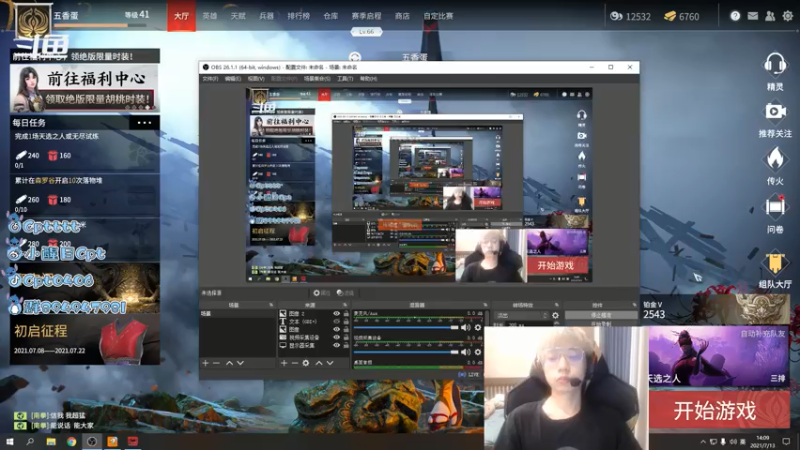Open the 传火 flame icon

click(775, 159)
